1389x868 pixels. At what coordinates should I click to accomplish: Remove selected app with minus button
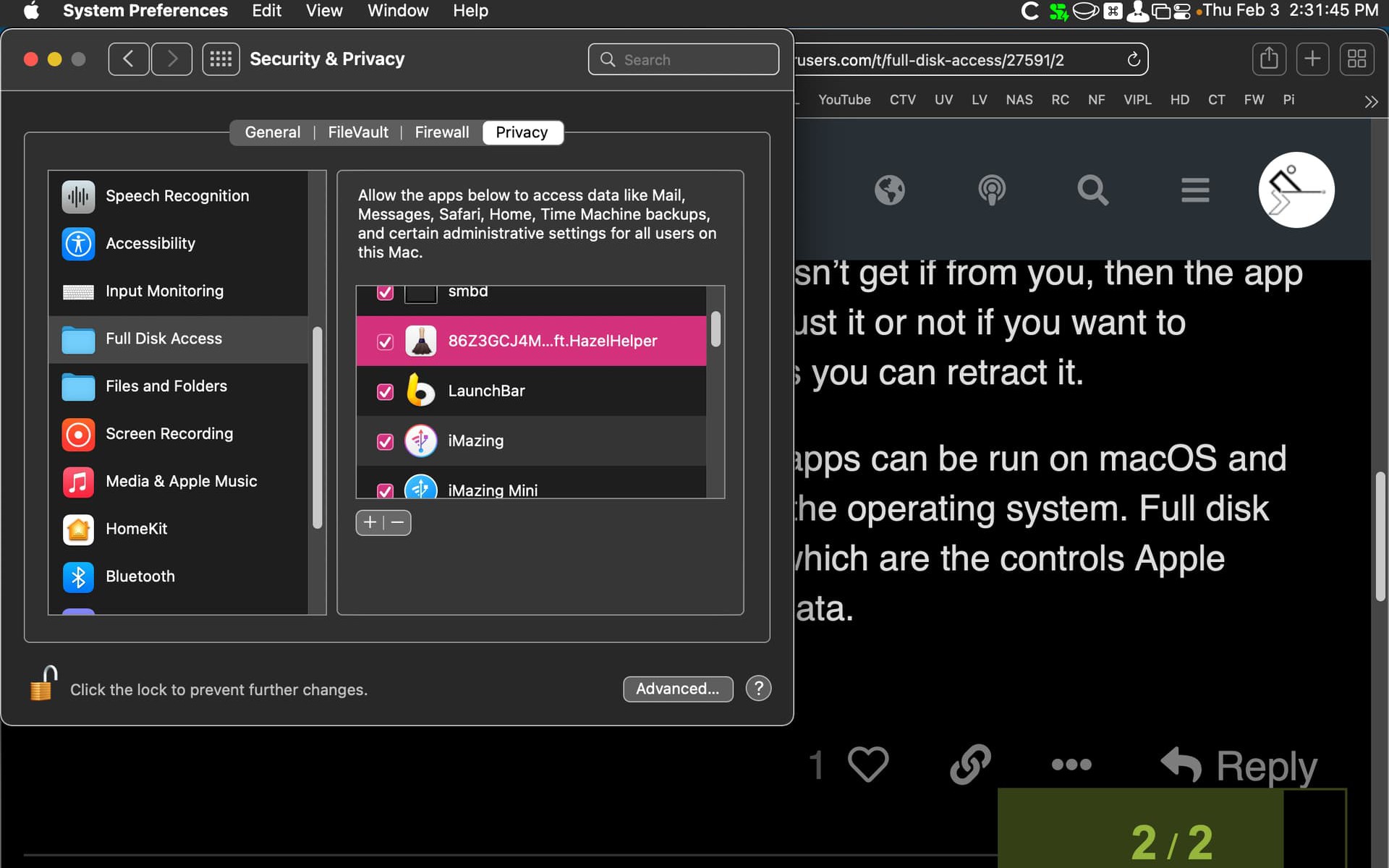tap(397, 523)
